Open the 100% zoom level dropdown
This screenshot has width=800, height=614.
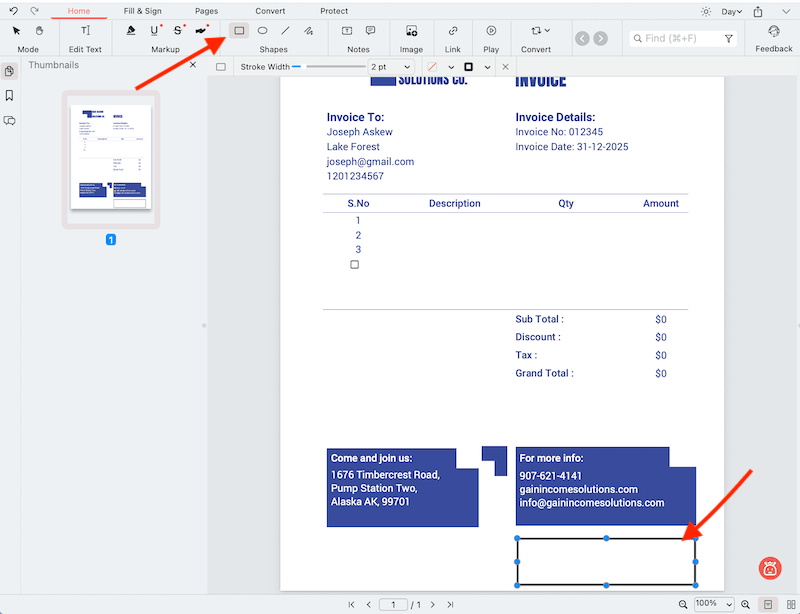pos(714,604)
